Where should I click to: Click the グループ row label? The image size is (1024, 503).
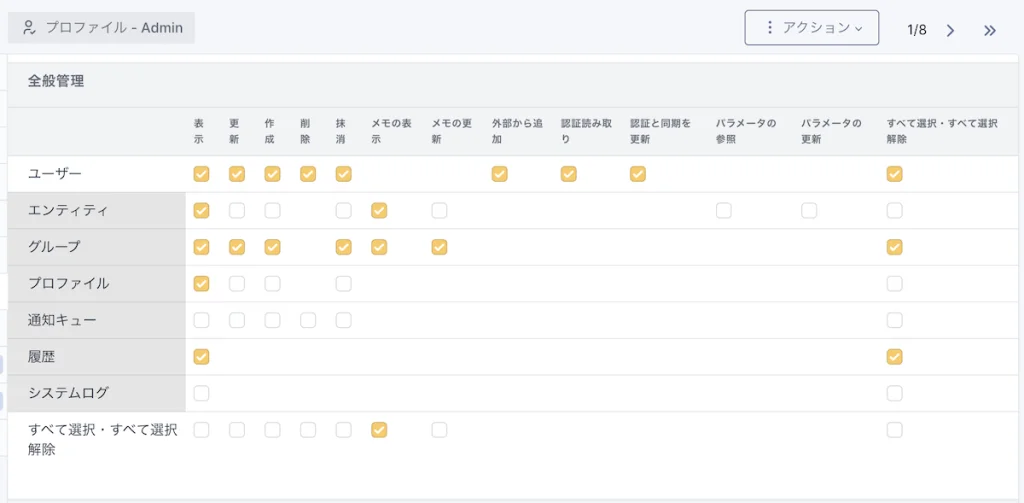(55, 247)
